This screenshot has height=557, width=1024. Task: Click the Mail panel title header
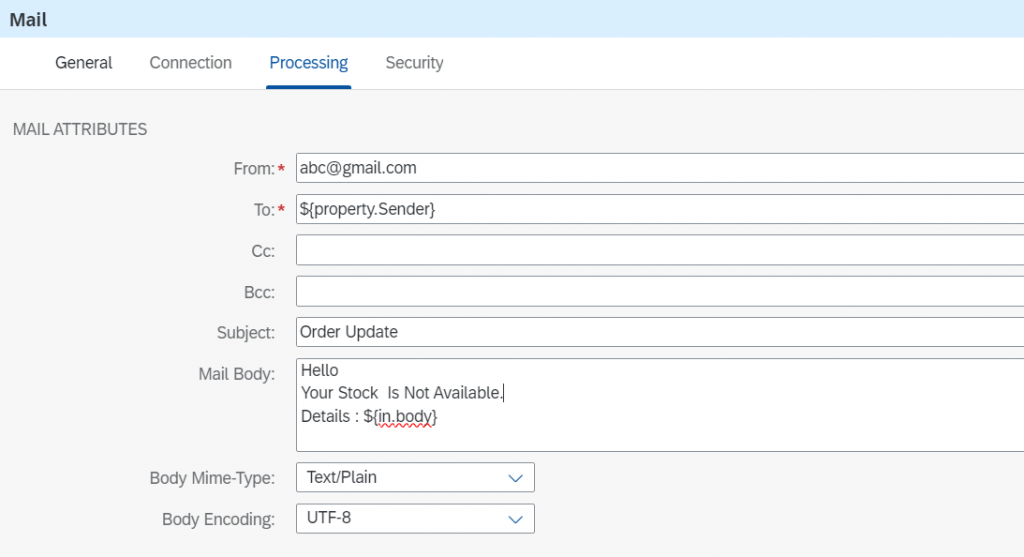point(28,20)
